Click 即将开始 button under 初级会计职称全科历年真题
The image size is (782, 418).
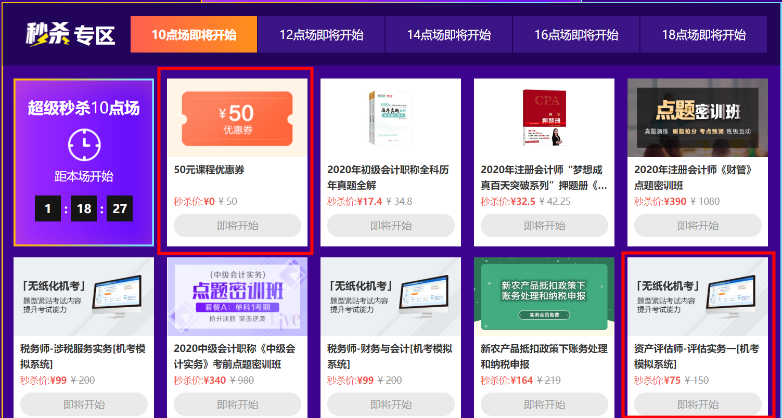[x=391, y=225]
